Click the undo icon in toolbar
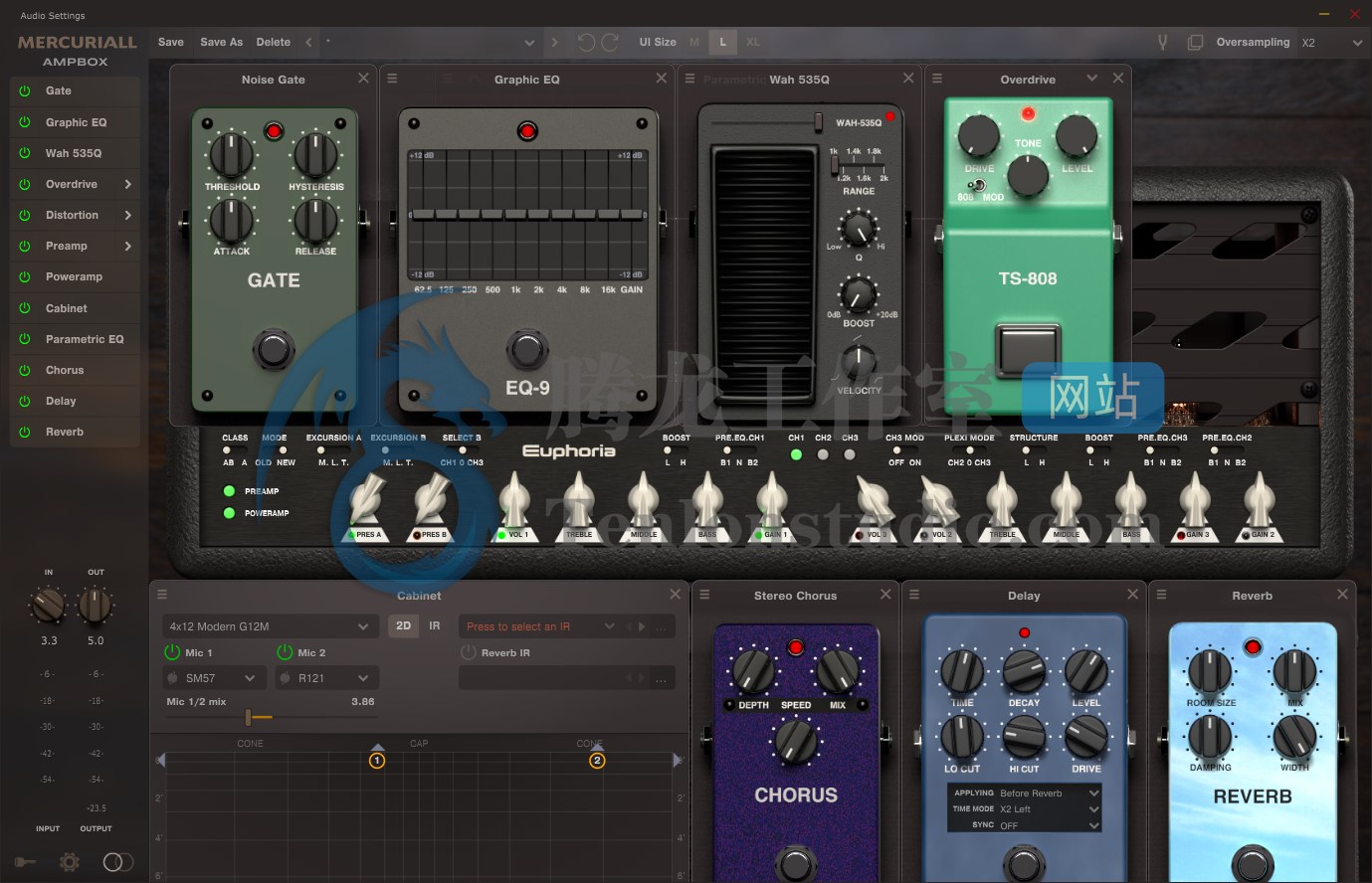This screenshot has height=883, width=1372. (586, 43)
